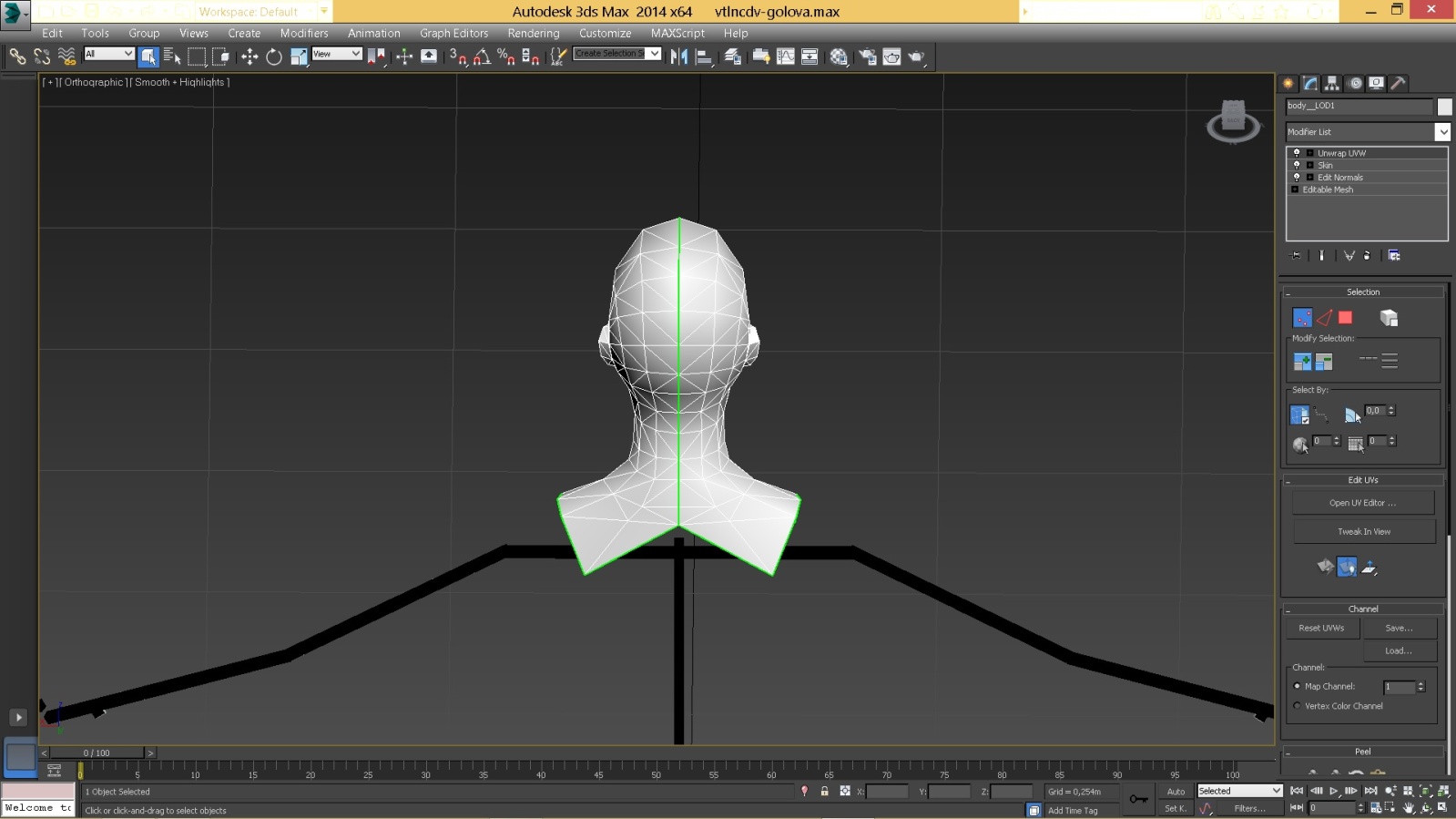Switch to the Hierarchy command panel
This screenshot has width=1456, height=819.
[x=1332, y=83]
